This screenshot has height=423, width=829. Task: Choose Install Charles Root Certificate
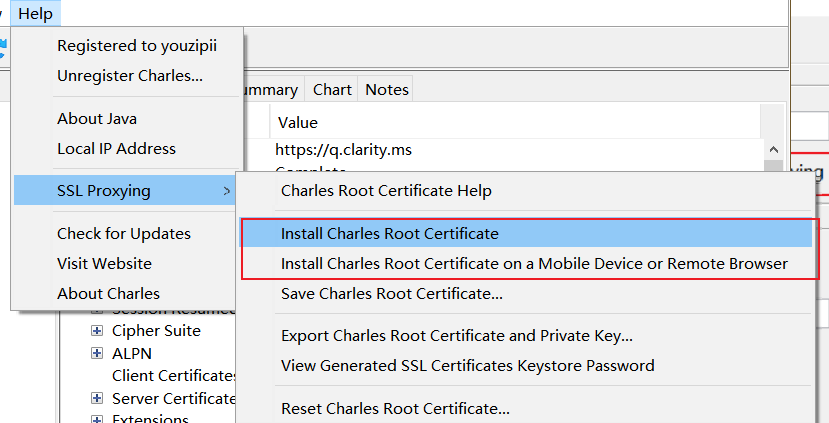[526, 234]
